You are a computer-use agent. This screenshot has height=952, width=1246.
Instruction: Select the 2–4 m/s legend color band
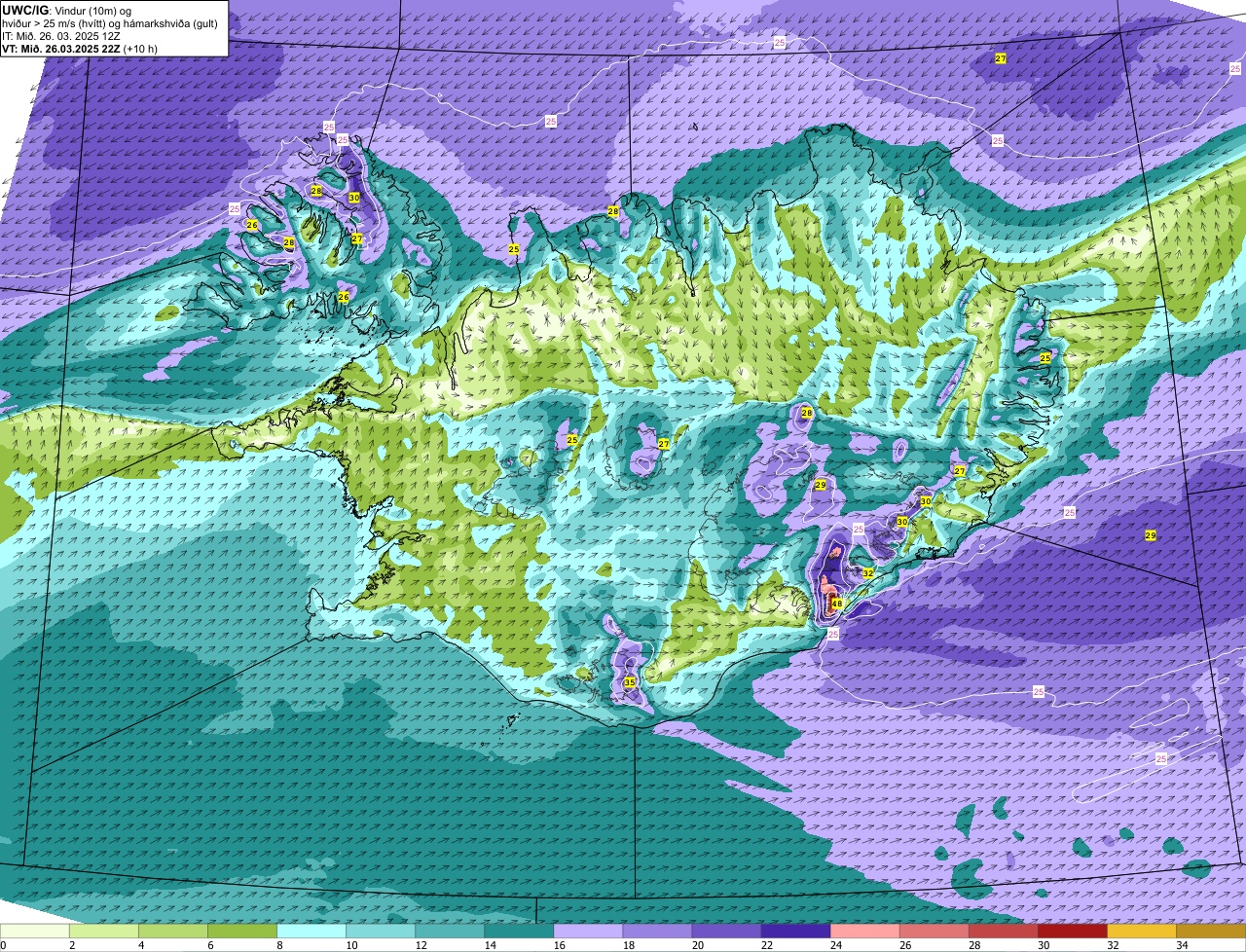[x=104, y=932]
